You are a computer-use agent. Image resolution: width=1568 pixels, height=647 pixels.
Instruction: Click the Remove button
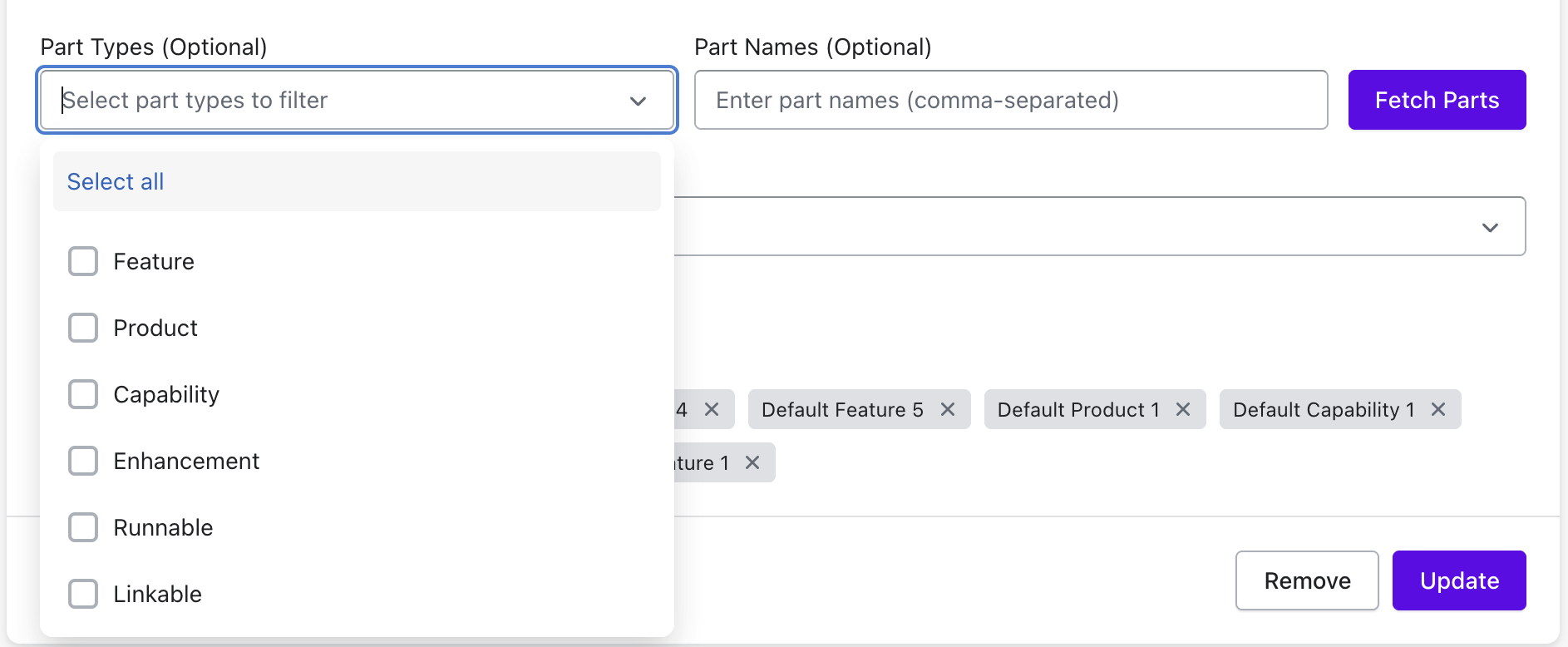tap(1307, 580)
